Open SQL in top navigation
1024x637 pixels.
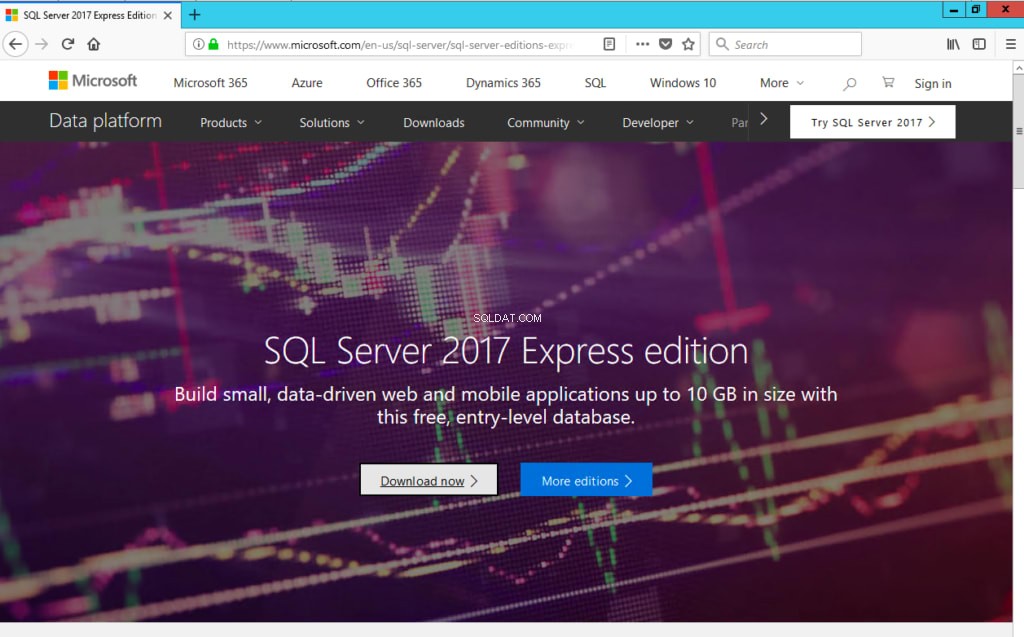click(x=595, y=83)
